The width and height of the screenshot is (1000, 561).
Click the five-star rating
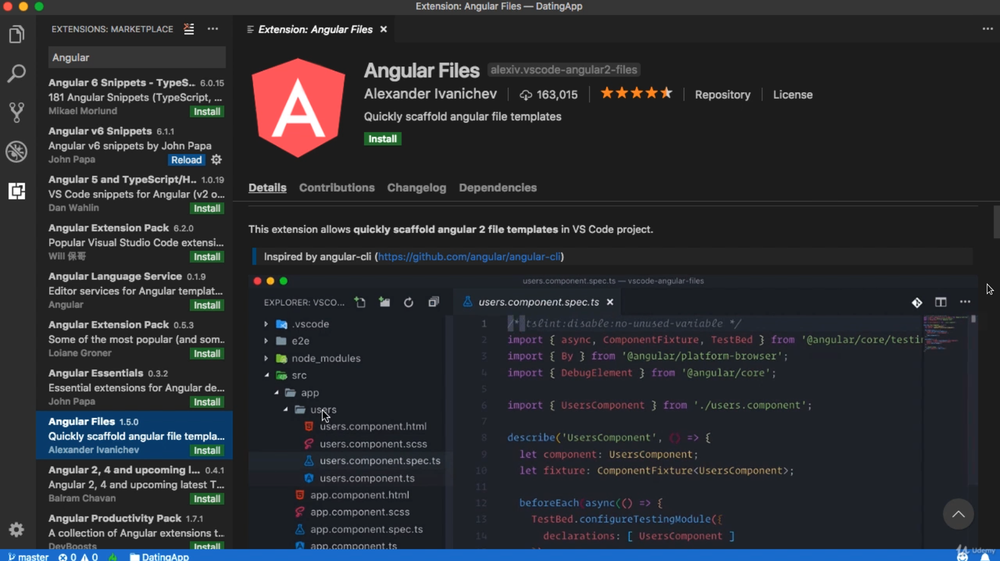tap(636, 94)
